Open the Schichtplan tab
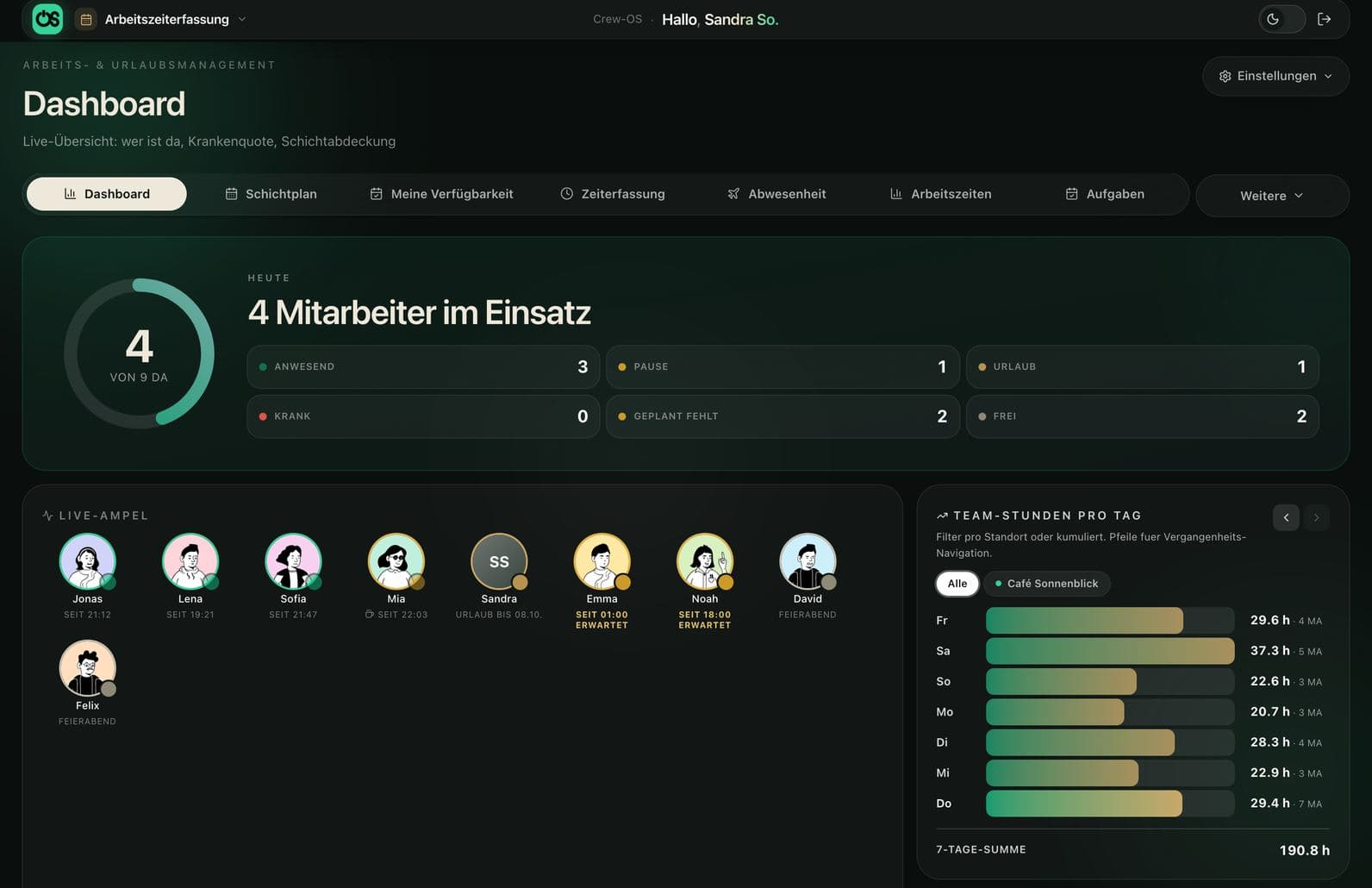The width and height of the screenshot is (1372, 888). click(x=271, y=194)
